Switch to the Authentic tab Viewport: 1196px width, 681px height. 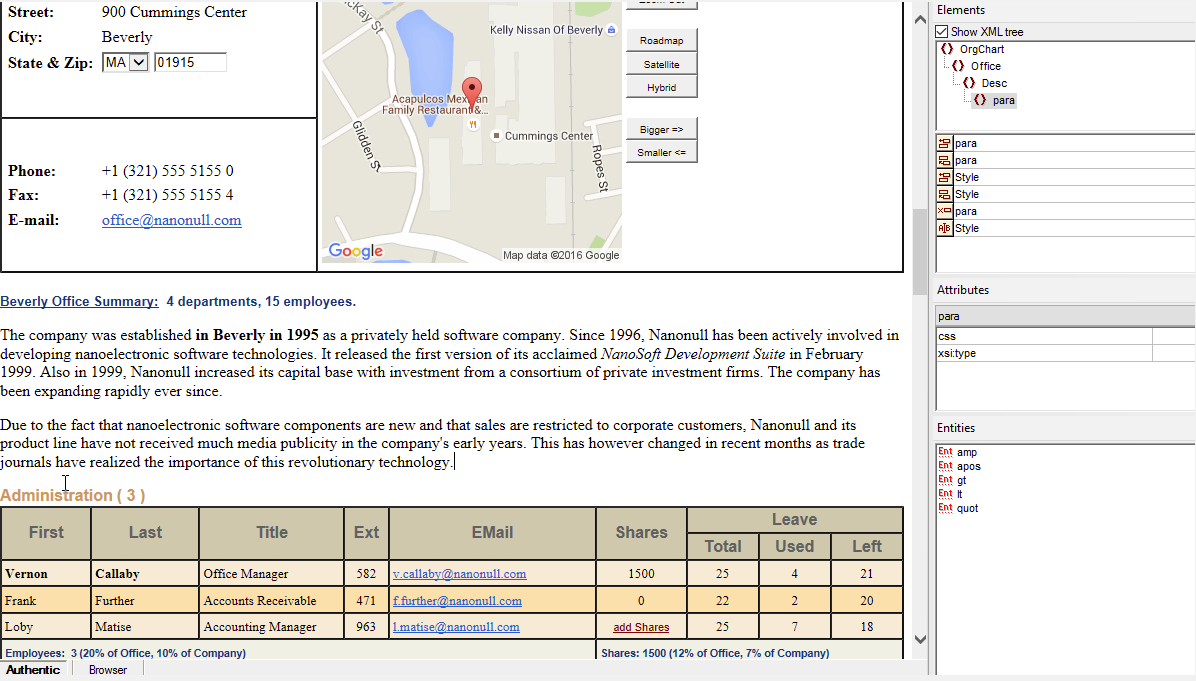click(33, 670)
